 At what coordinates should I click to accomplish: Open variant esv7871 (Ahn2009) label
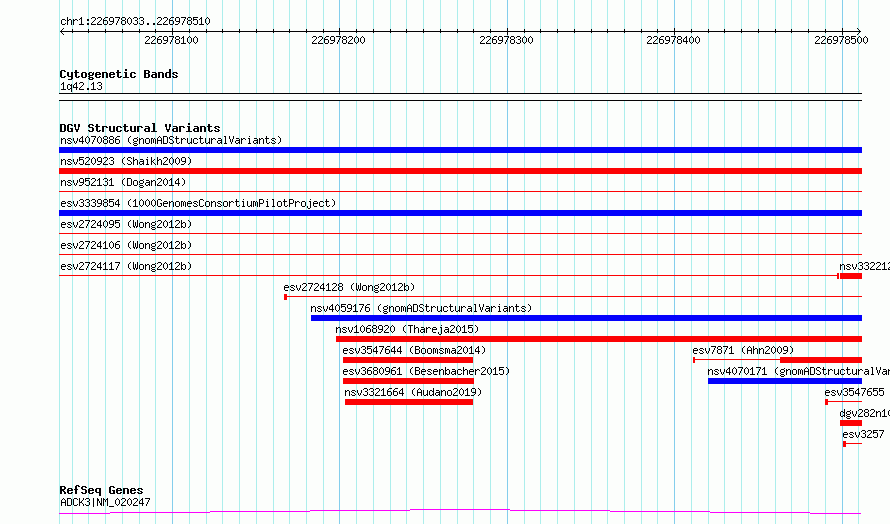pyautogui.click(x=743, y=350)
